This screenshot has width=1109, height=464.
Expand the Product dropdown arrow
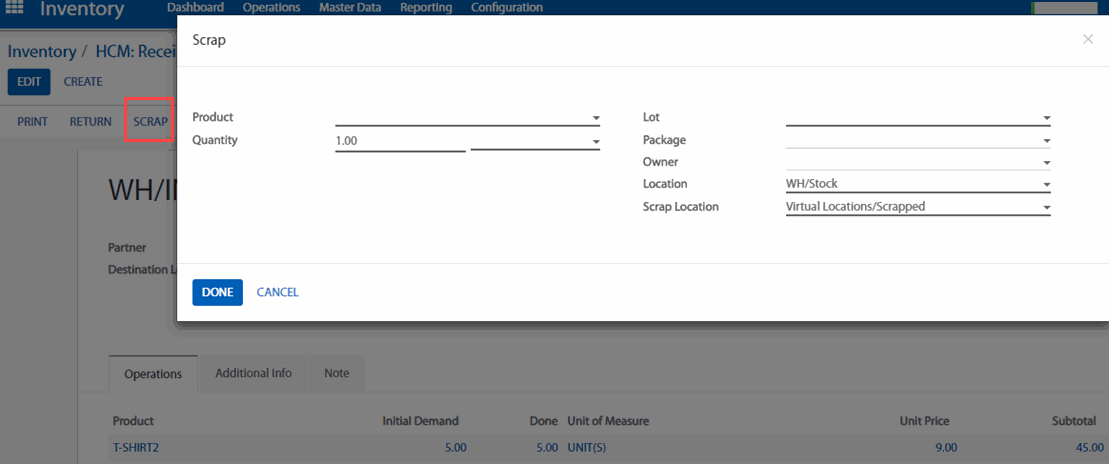coord(596,119)
